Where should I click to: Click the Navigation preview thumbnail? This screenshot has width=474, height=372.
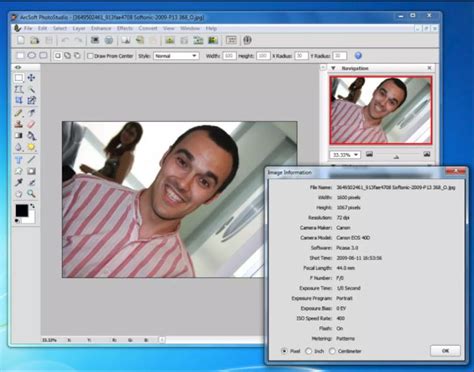point(380,110)
